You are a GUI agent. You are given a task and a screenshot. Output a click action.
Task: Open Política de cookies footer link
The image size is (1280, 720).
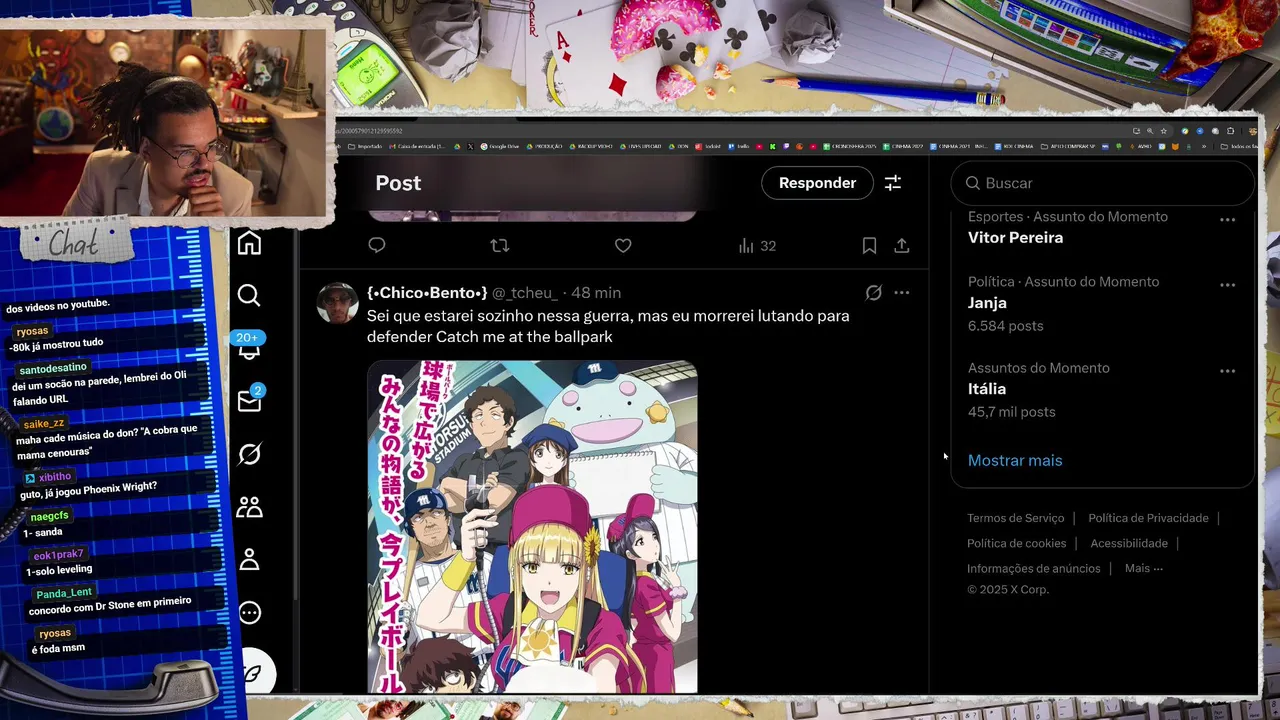coord(1016,543)
